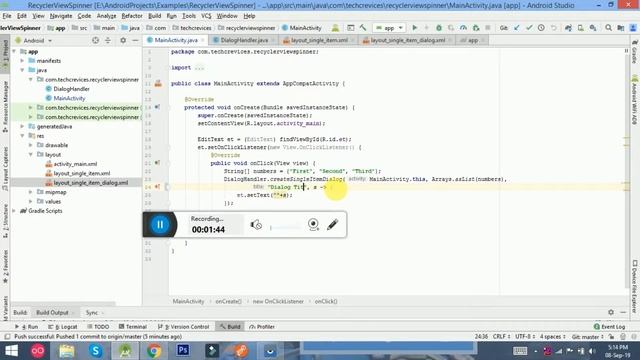Collapse the java folder
This screenshot has width=640, height=360.
click(22, 70)
